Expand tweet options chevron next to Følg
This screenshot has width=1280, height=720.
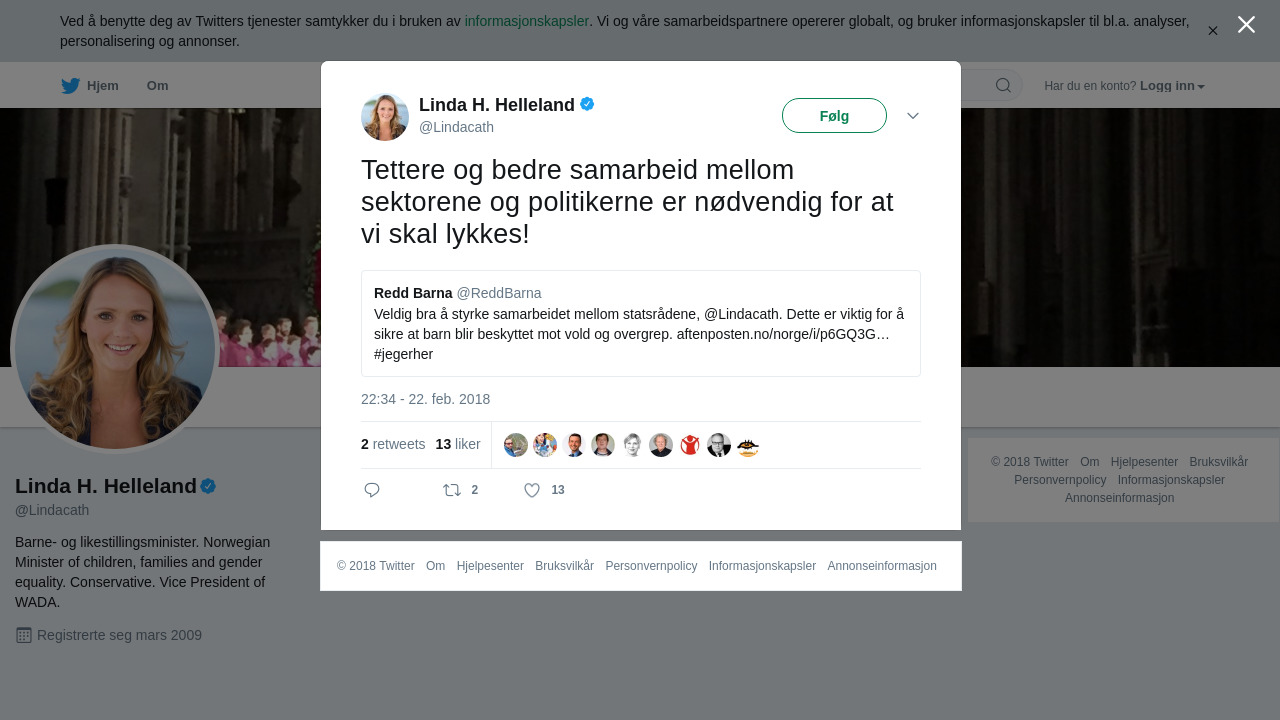[913, 116]
